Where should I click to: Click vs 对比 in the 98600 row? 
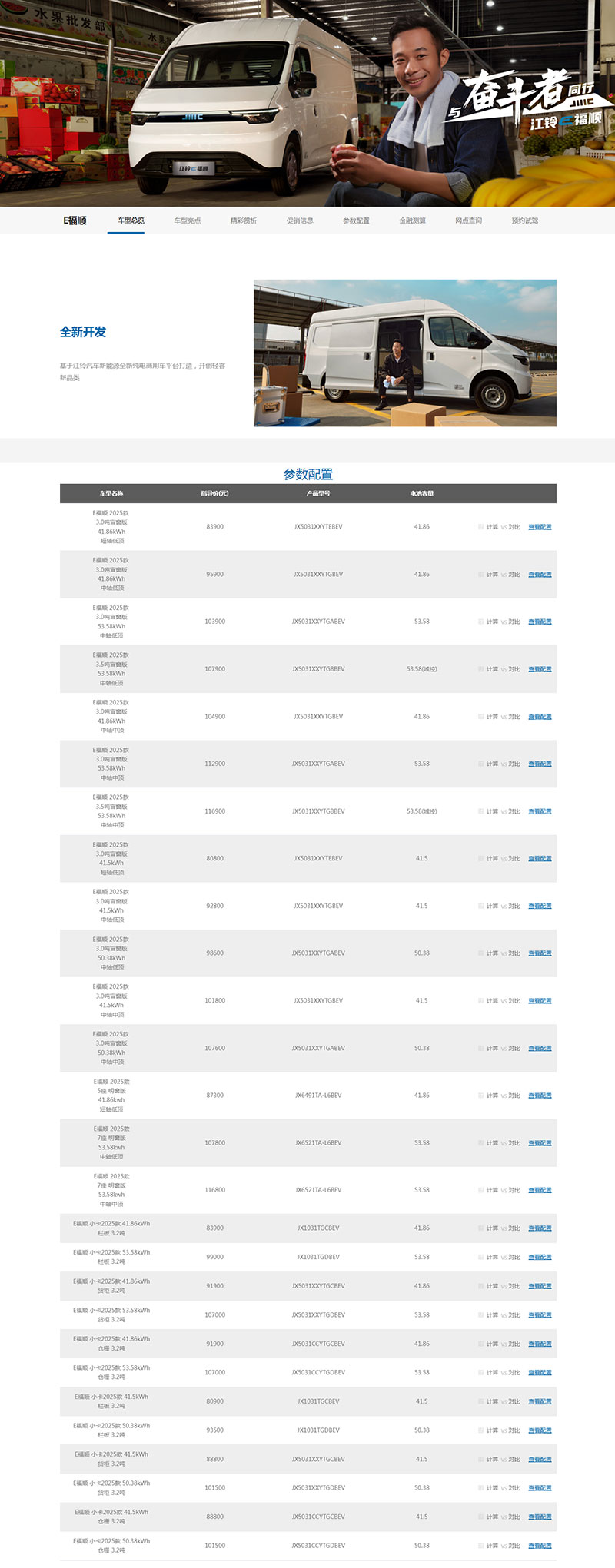pos(511,953)
